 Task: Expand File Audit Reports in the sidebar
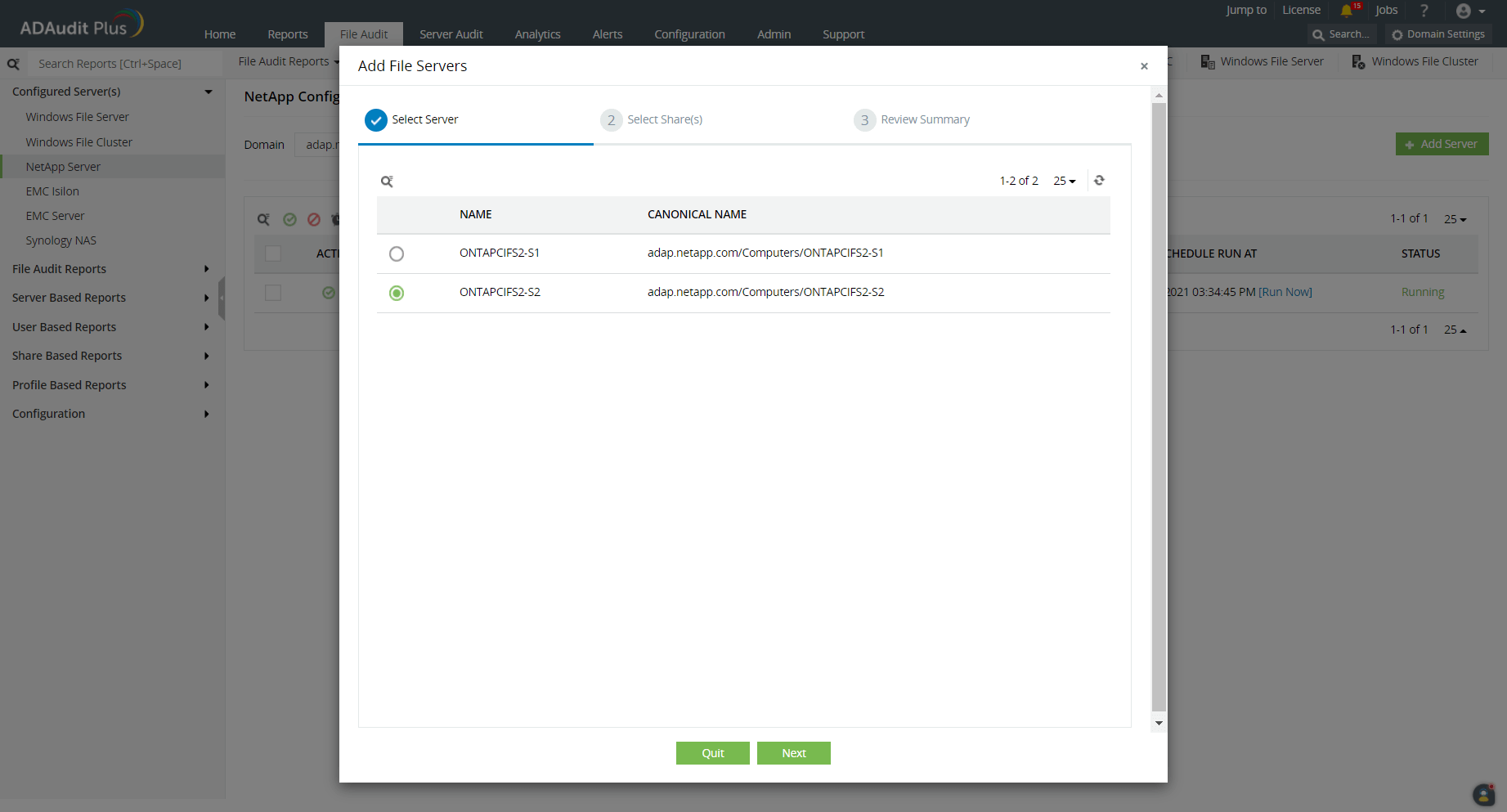coord(207,269)
